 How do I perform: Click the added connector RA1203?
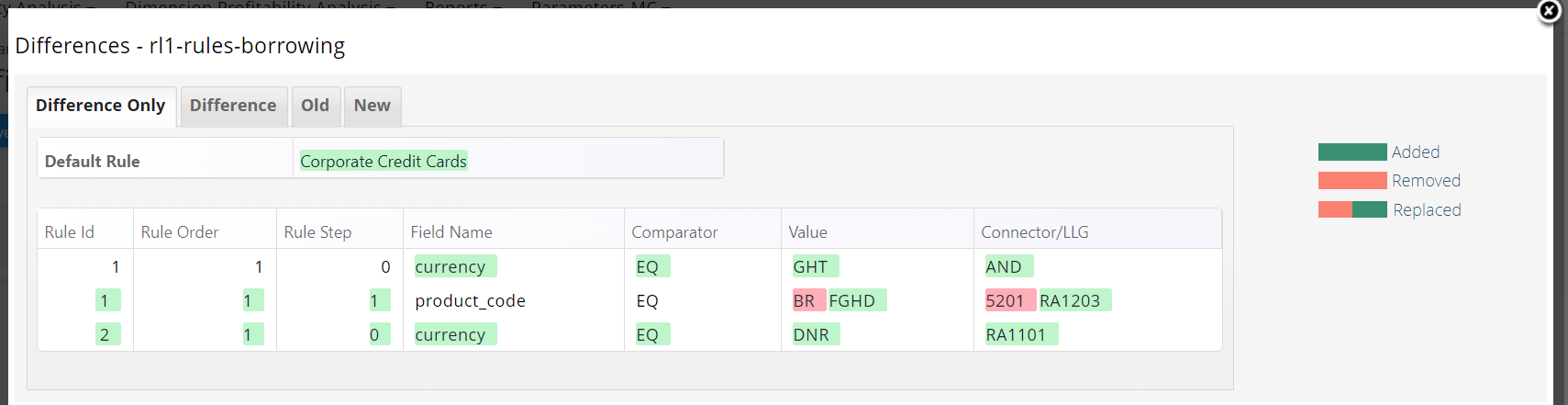pos(1073,300)
